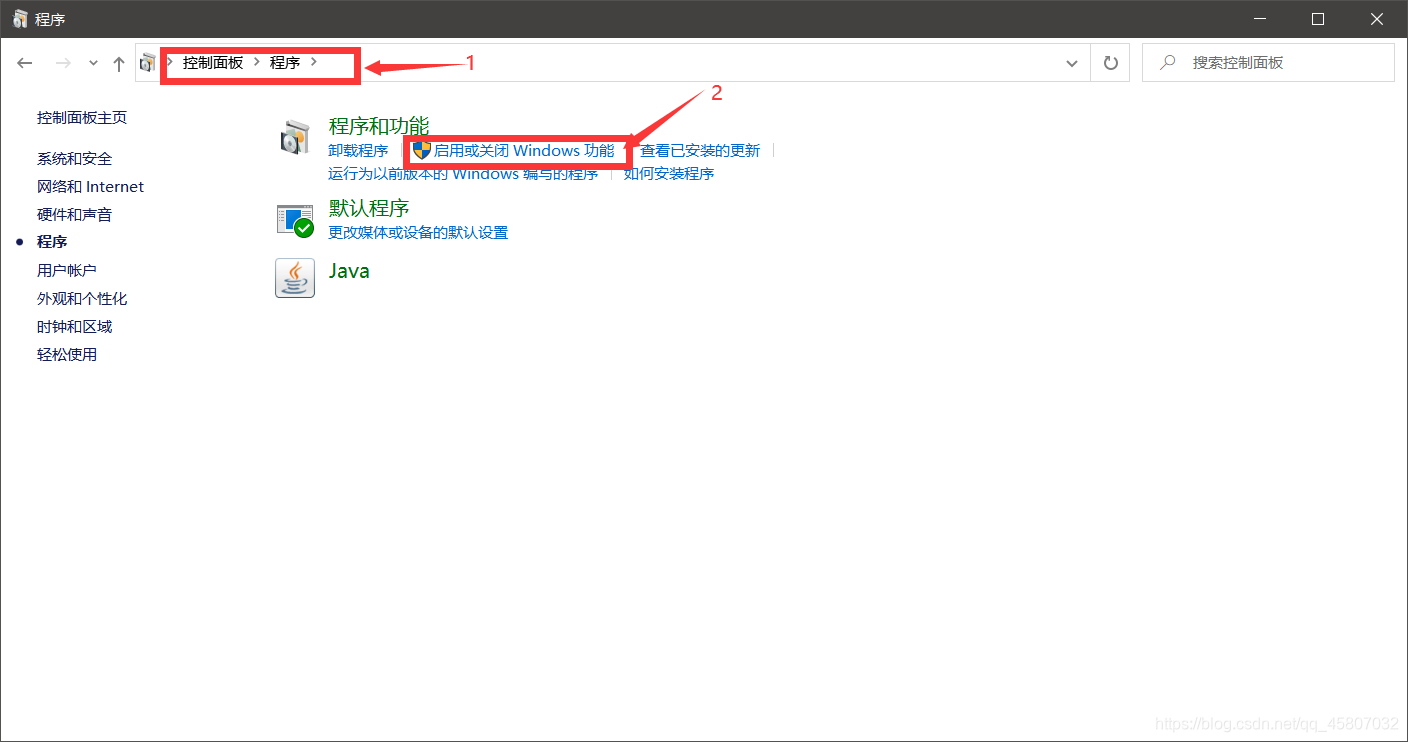Click 更改媒体或设备的默认设置 link
This screenshot has width=1408, height=742.
pyautogui.click(x=418, y=232)
